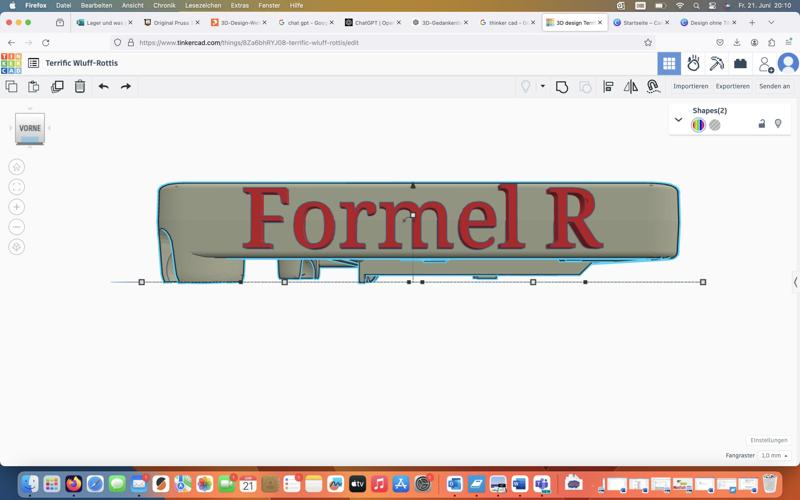Open the Extras menu
Image resolution: width=800 pixels, height=500 pixels.
(x=240, y=6)
